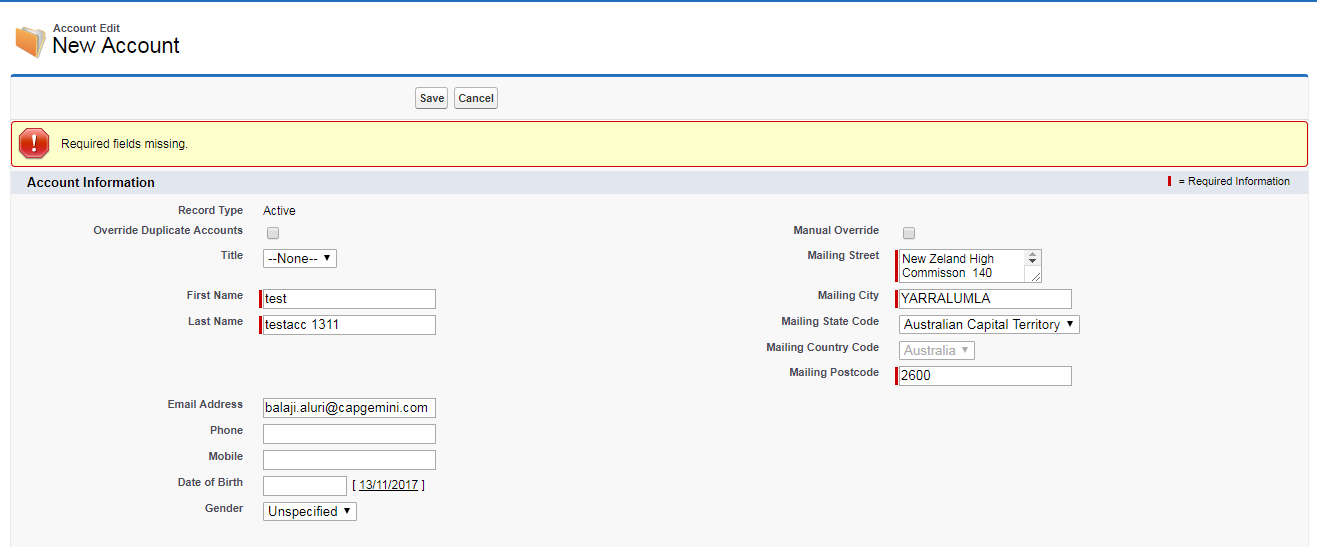
Task: Expand Mailing State Code dropdown
Action: [x=989, y=325]
